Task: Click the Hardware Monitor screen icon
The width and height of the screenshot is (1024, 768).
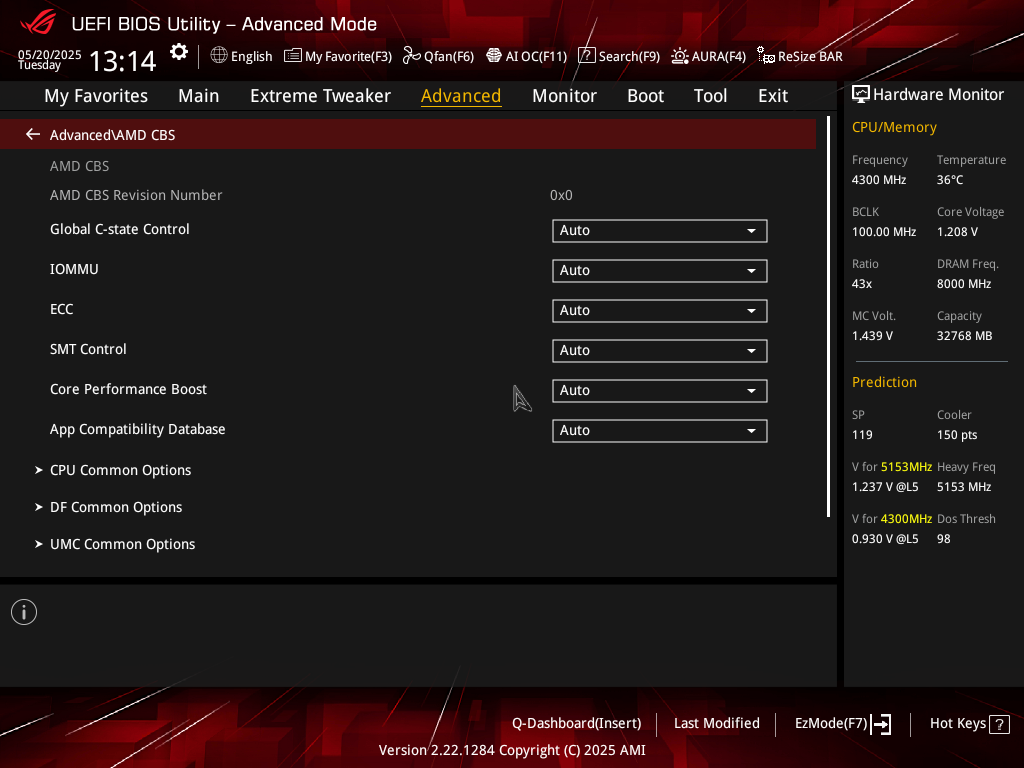Action: (861, 95)
